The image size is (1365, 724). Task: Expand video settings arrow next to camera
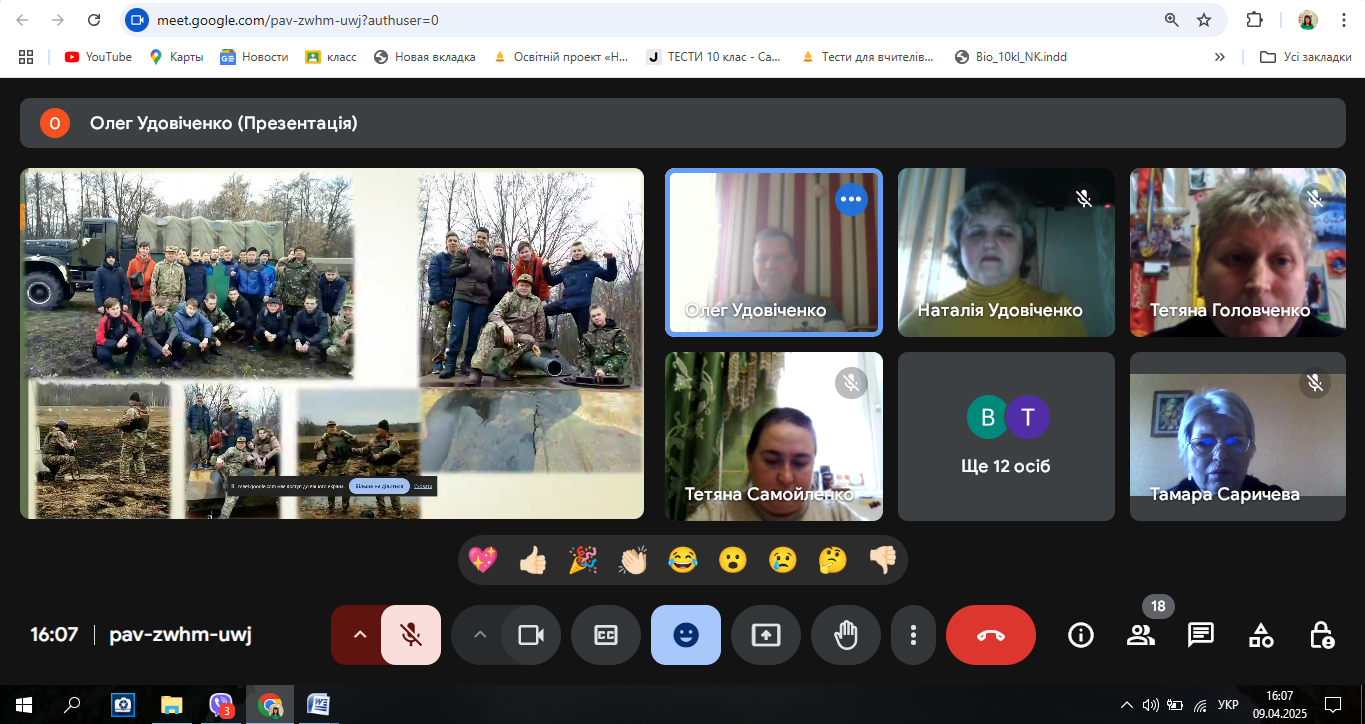[479, 635]
